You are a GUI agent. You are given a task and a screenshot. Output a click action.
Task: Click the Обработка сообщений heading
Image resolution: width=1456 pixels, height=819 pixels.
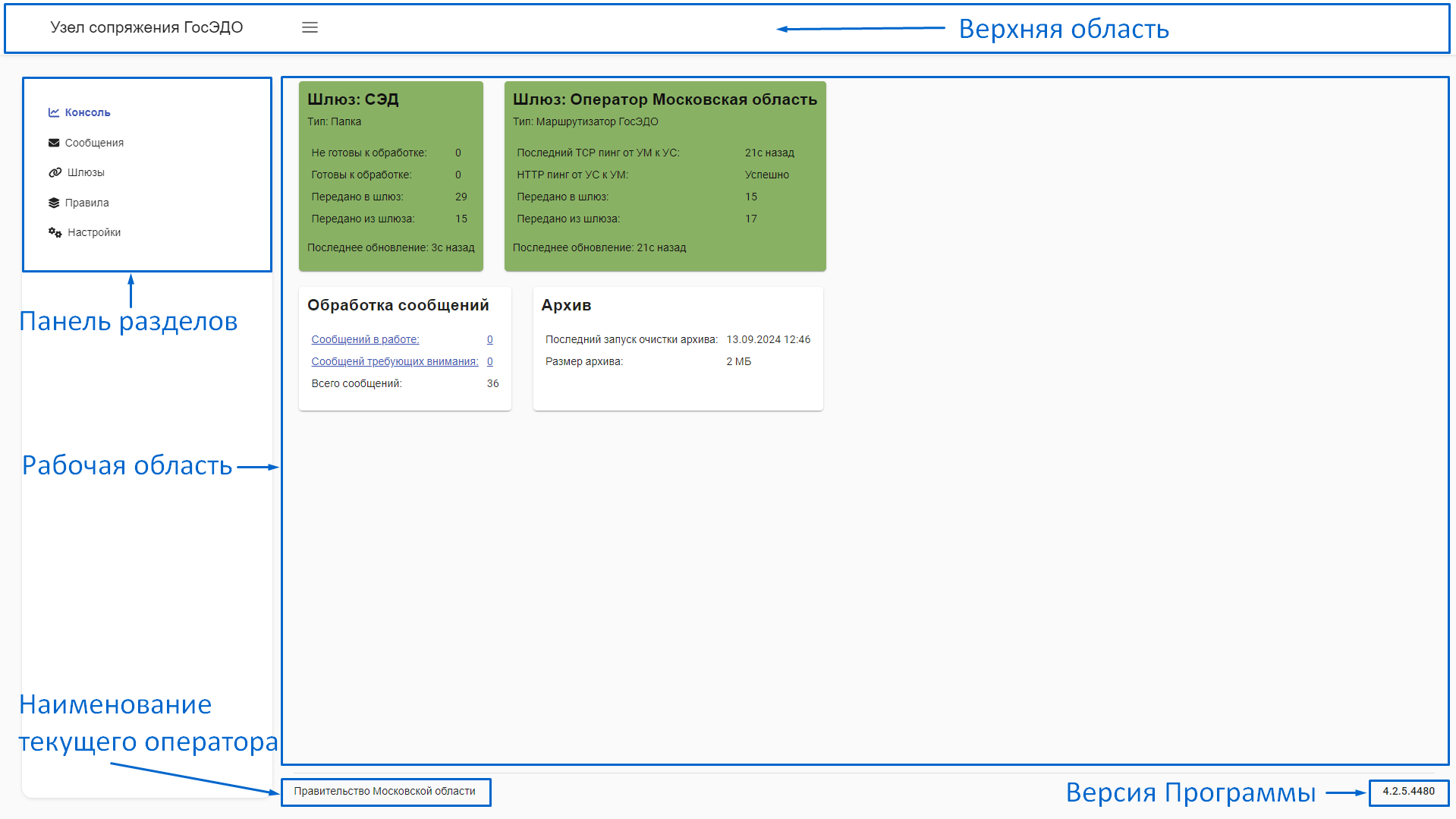398,305
